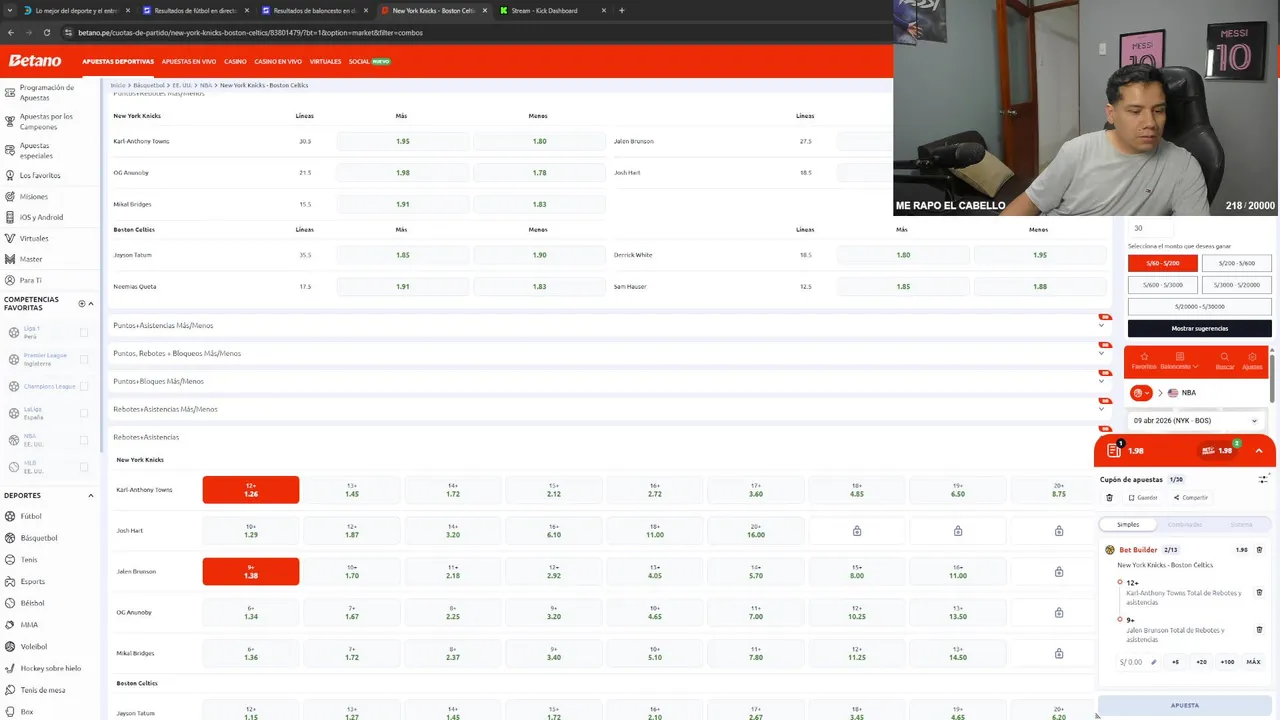The width and height of the screenshot is (1280, 720).
Task: Collapse Deportes sidebar section
Action: pos(91,495)
